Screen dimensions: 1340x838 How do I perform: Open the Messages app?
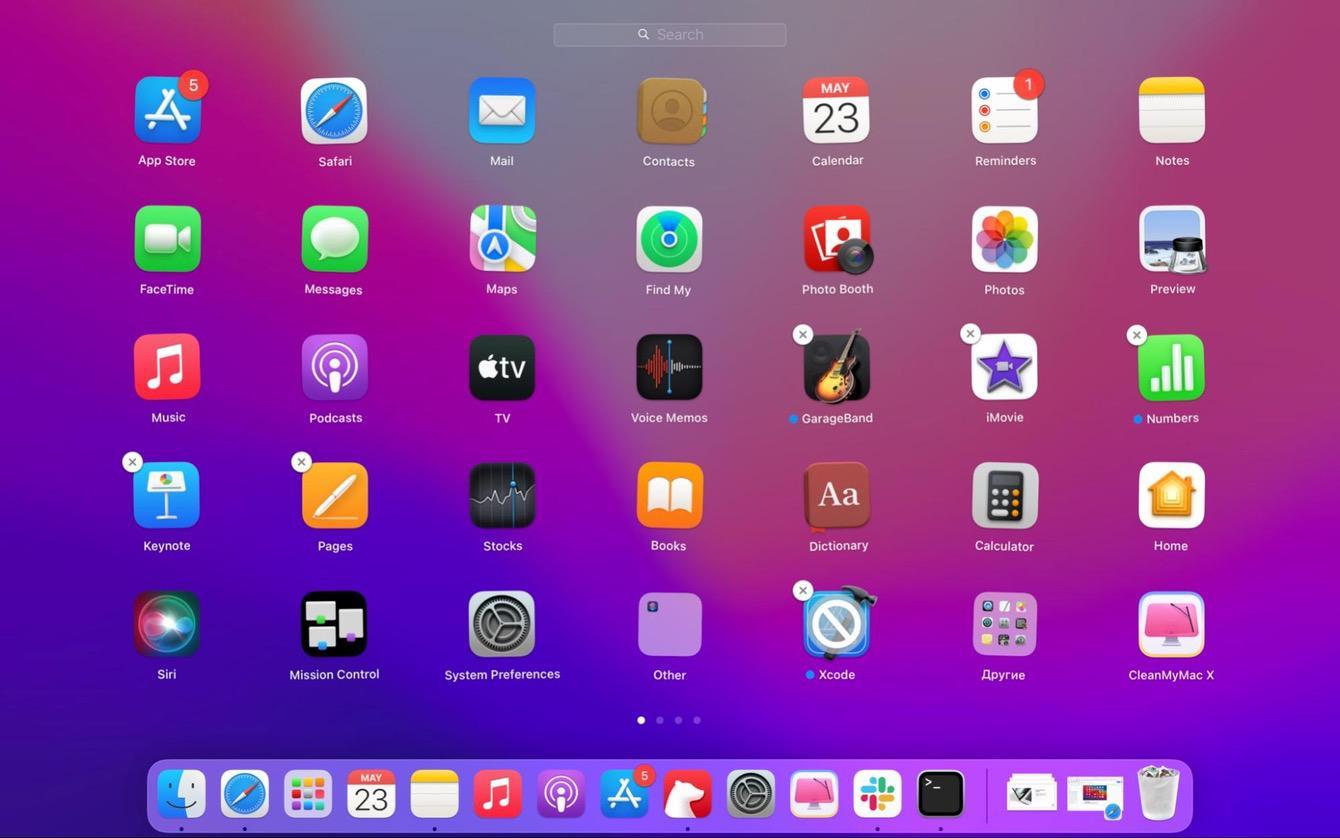pyautogui.click(x=334, y=239)
